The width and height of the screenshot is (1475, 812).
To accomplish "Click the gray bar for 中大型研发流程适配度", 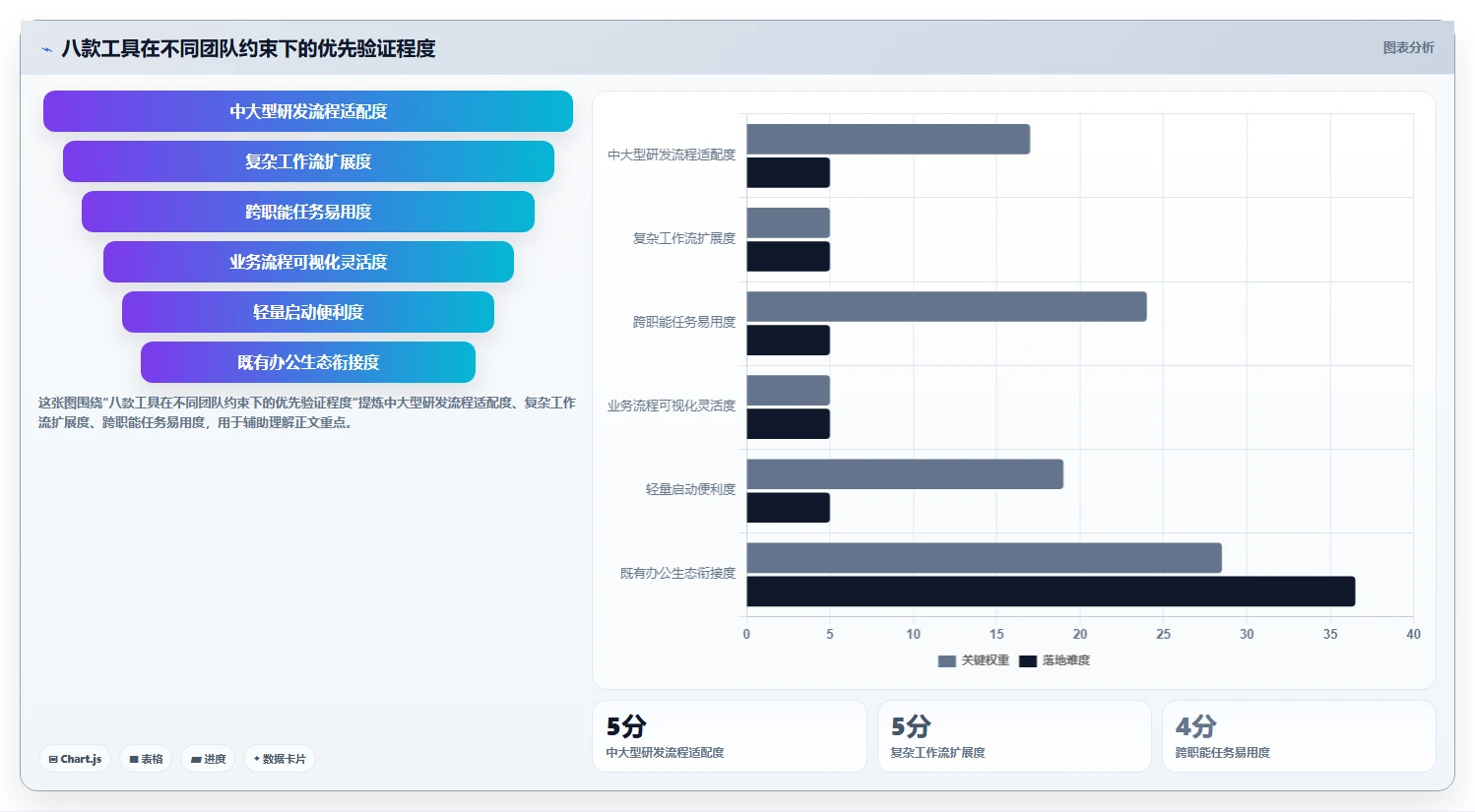I will pos(888,139).
